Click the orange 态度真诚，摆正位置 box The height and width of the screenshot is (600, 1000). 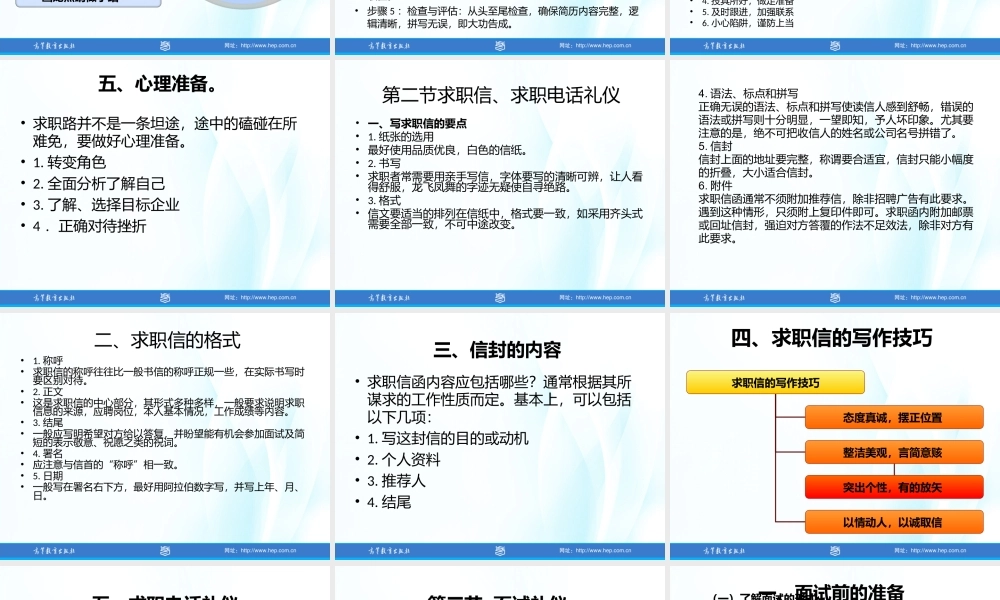(x=893, y=415)
